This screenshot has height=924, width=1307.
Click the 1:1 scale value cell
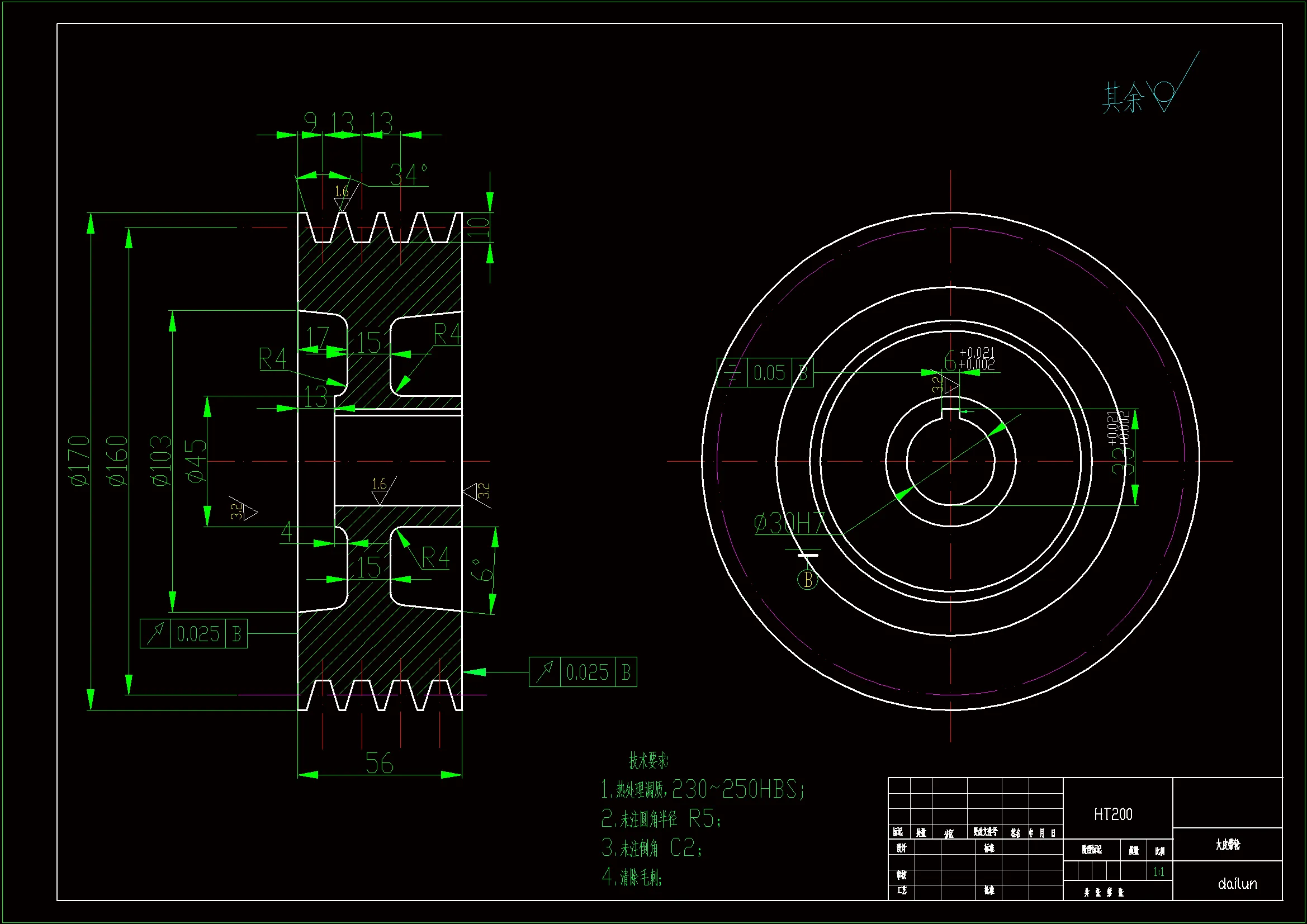[1158, 871]
